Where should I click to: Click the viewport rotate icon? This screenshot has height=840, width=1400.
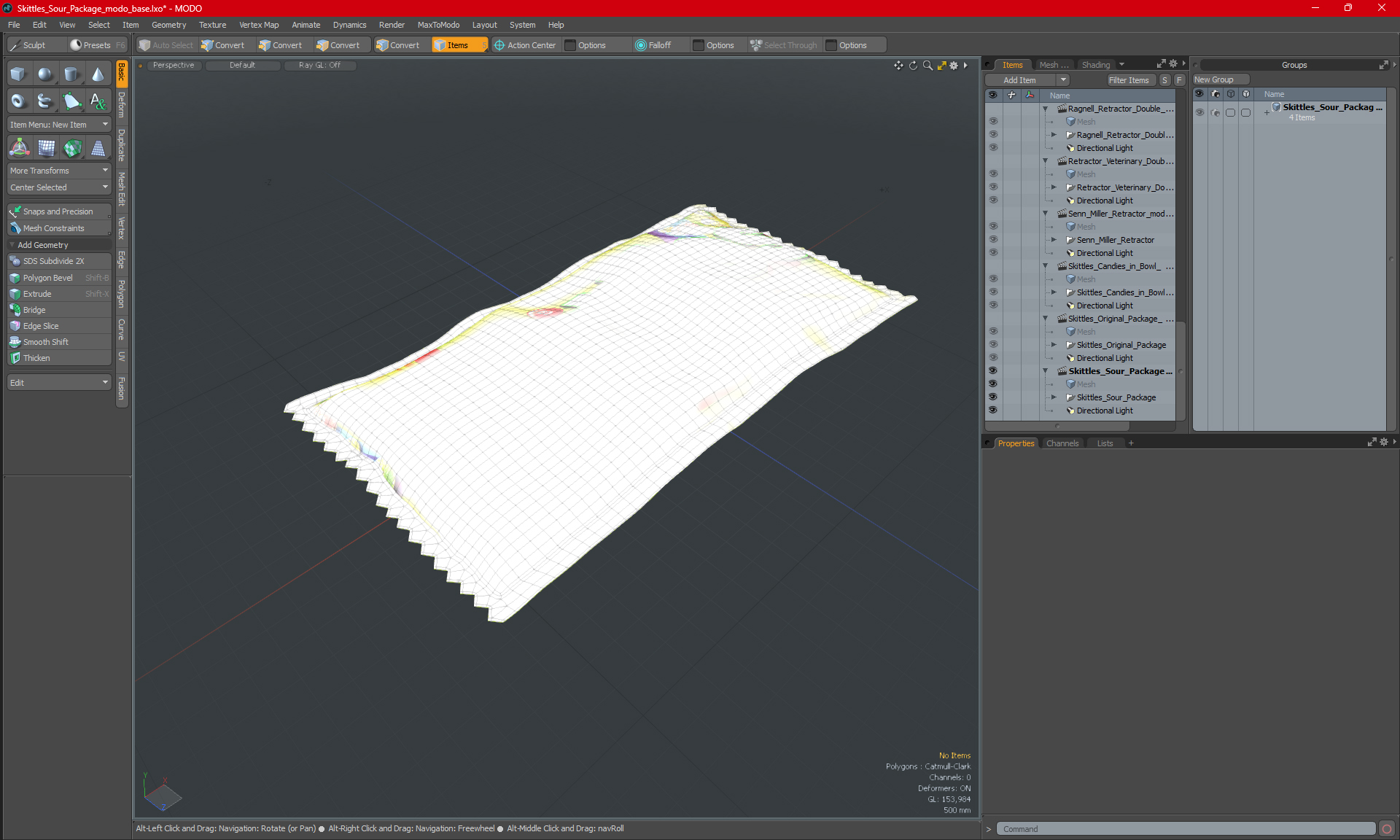(x=913, y=66)
